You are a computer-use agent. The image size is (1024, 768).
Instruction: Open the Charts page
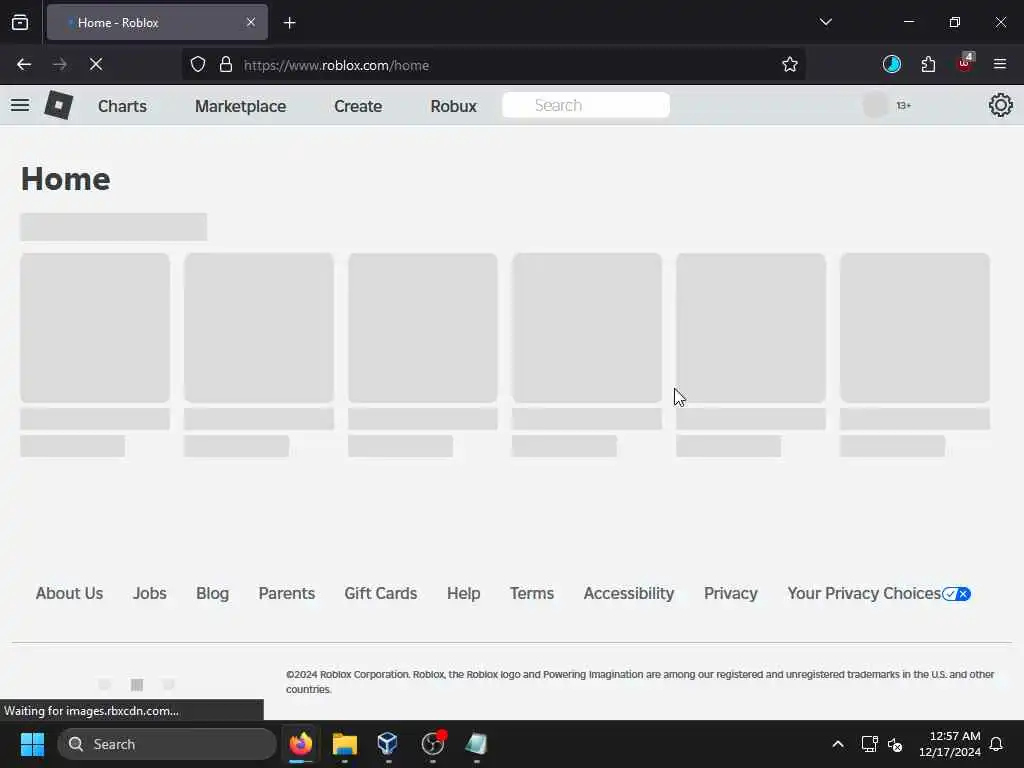(x=122, y=106)
